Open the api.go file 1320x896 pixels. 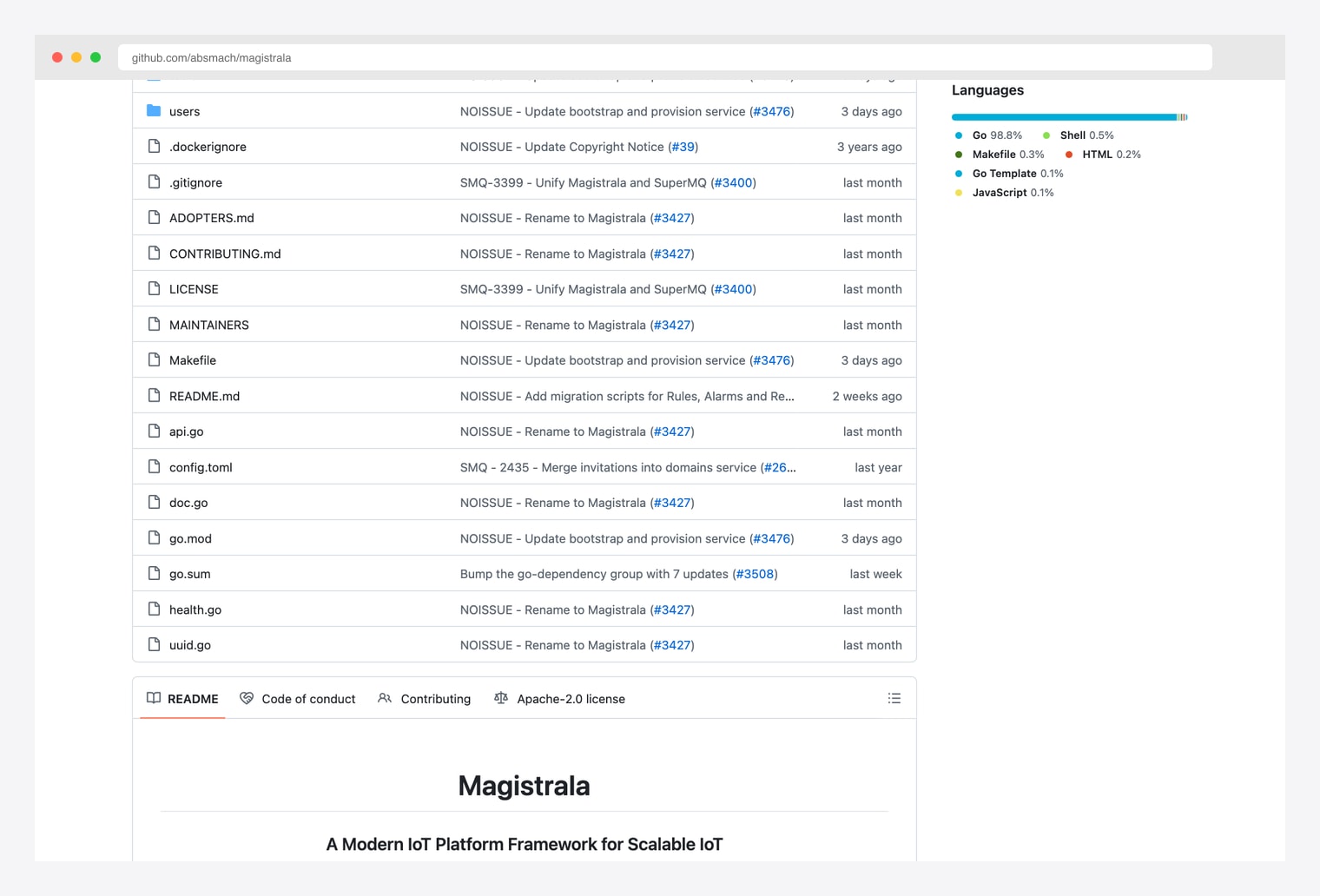click(x=187, y=432)
